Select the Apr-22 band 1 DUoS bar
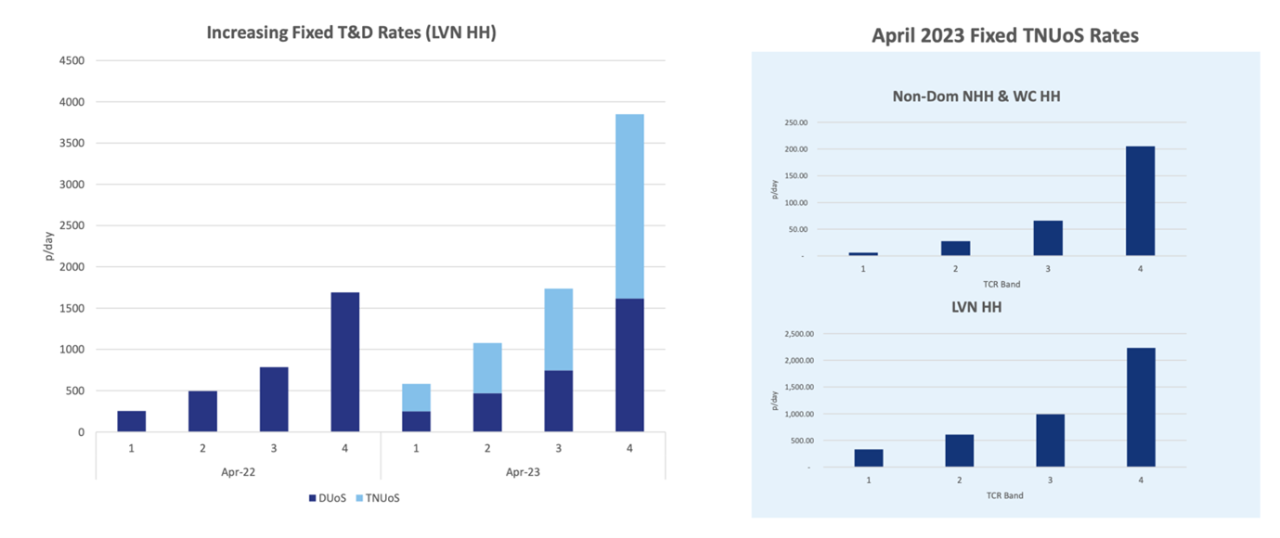 pos(131,421)
